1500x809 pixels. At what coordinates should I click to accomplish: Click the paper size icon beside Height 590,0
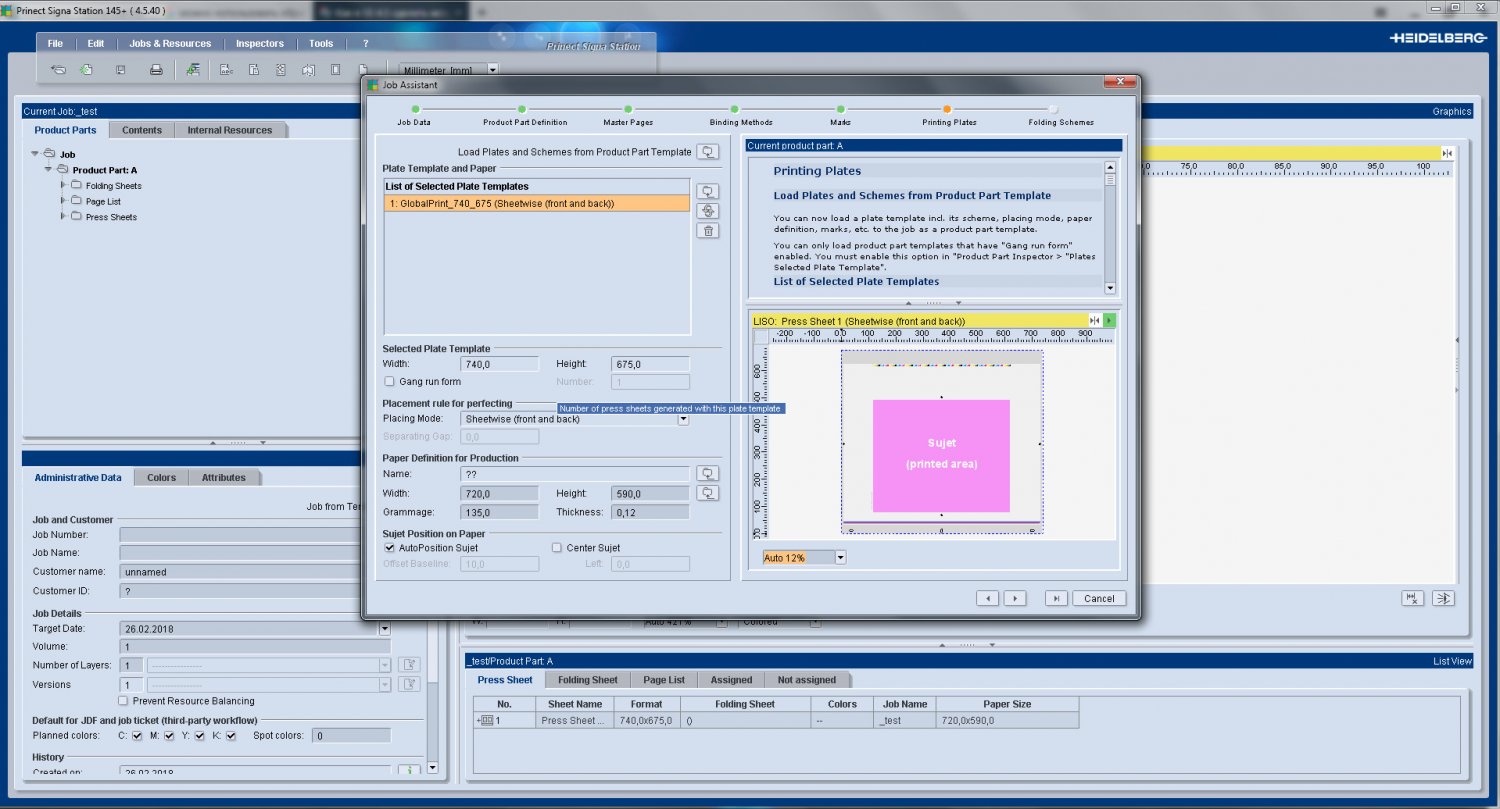click(x=708, y=493)
